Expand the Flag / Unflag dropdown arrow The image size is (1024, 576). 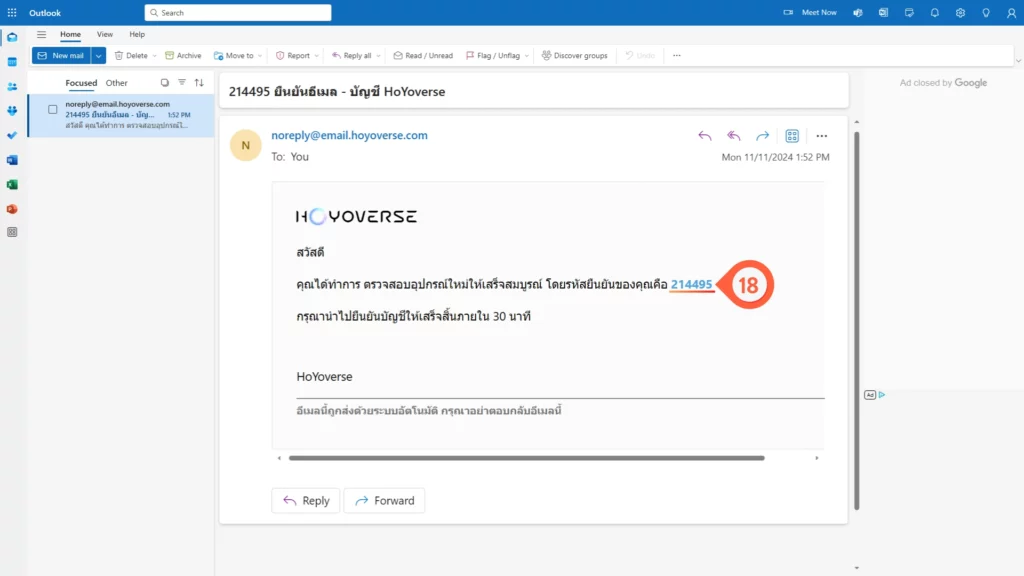coord(526,56)
